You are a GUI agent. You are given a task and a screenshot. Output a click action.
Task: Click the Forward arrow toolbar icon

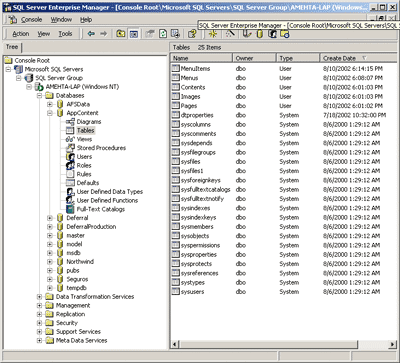coord(104,34)
